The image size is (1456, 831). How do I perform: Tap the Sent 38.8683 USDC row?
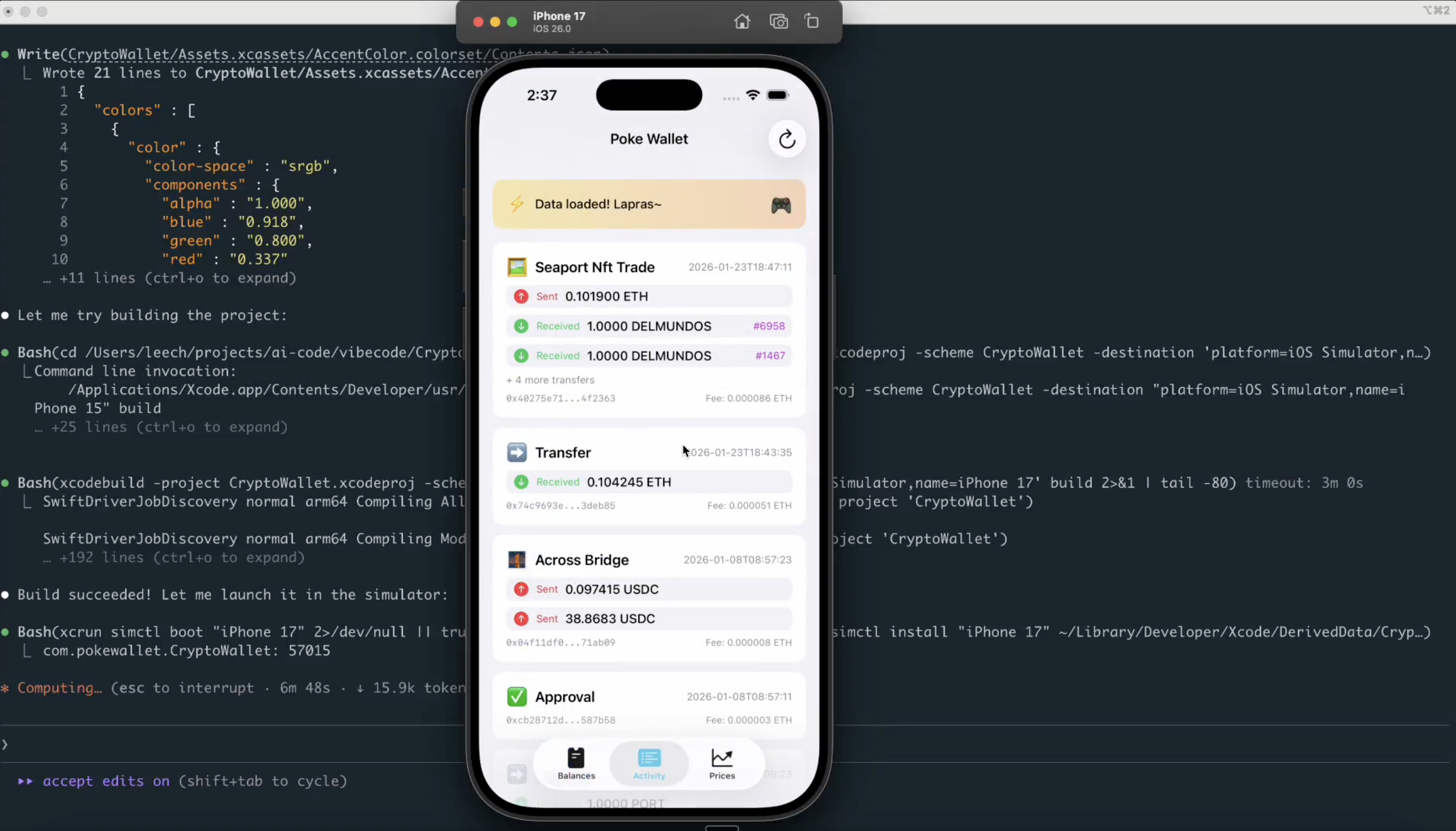pos(648,619)
